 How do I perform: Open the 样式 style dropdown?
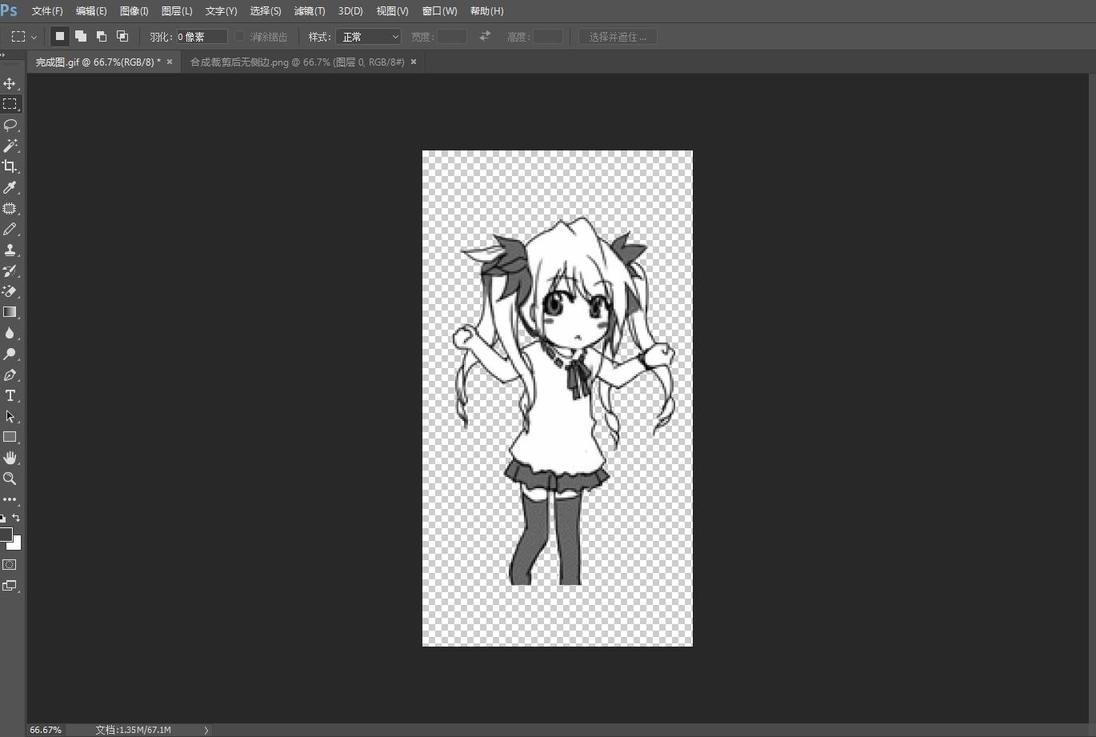pyautogui.click(x=368, y=37)
